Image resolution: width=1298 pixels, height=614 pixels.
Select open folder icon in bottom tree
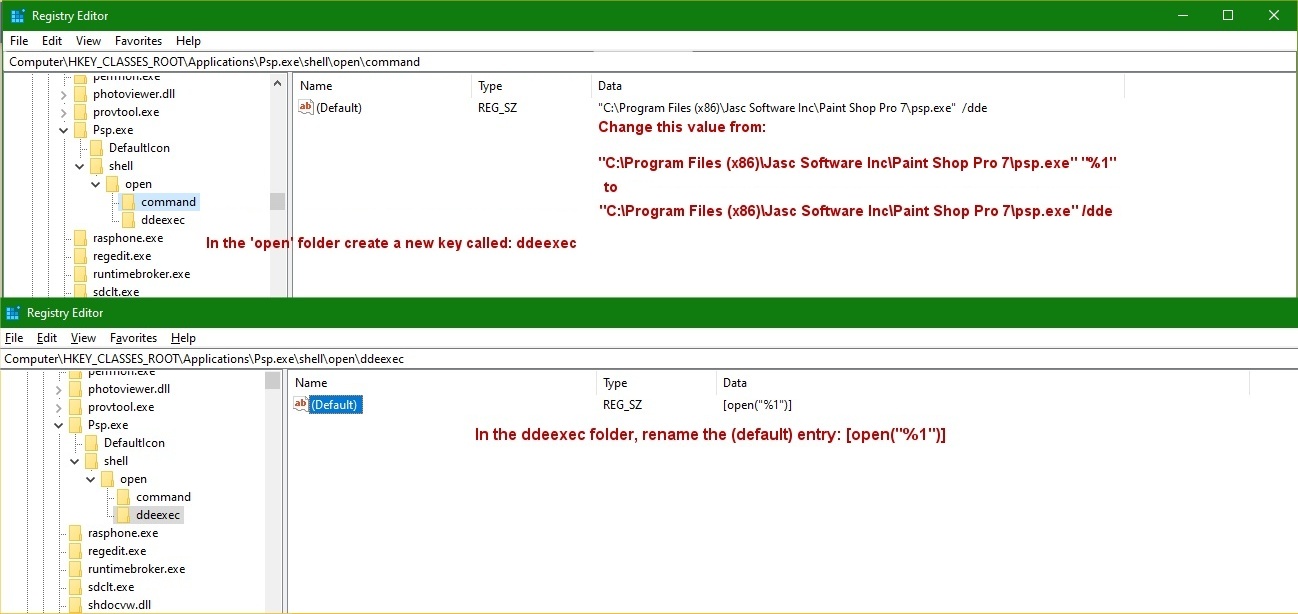(107, 479)
